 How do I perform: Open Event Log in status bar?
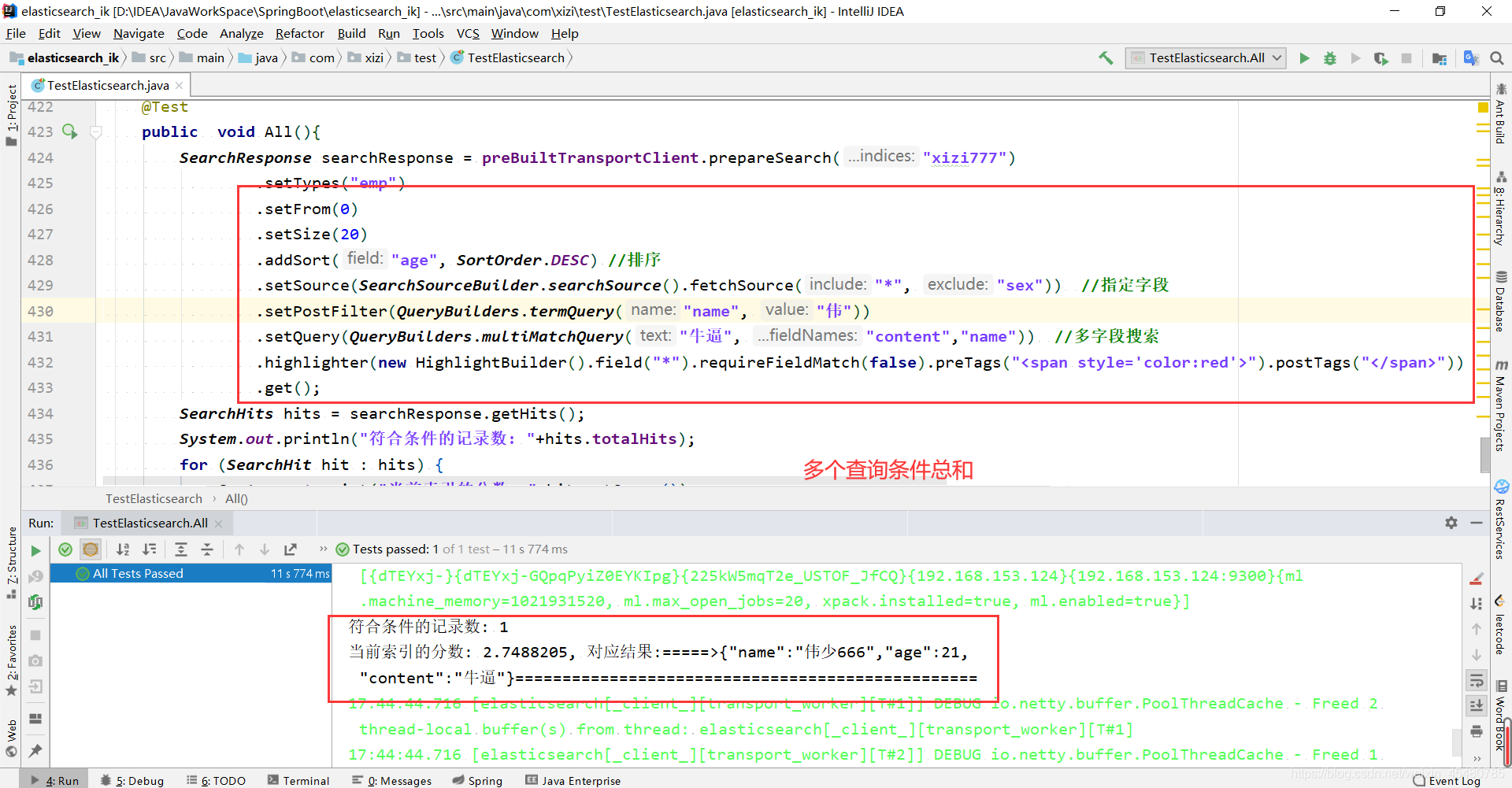(x=1446, y=780)
